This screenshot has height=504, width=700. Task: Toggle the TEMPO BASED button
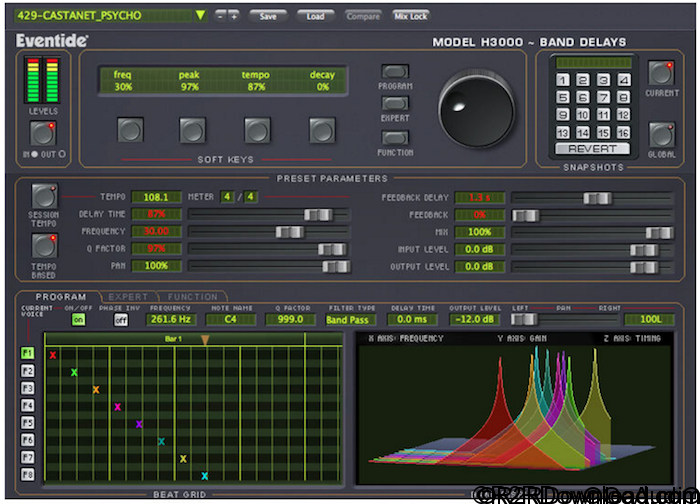coord(44,246)
